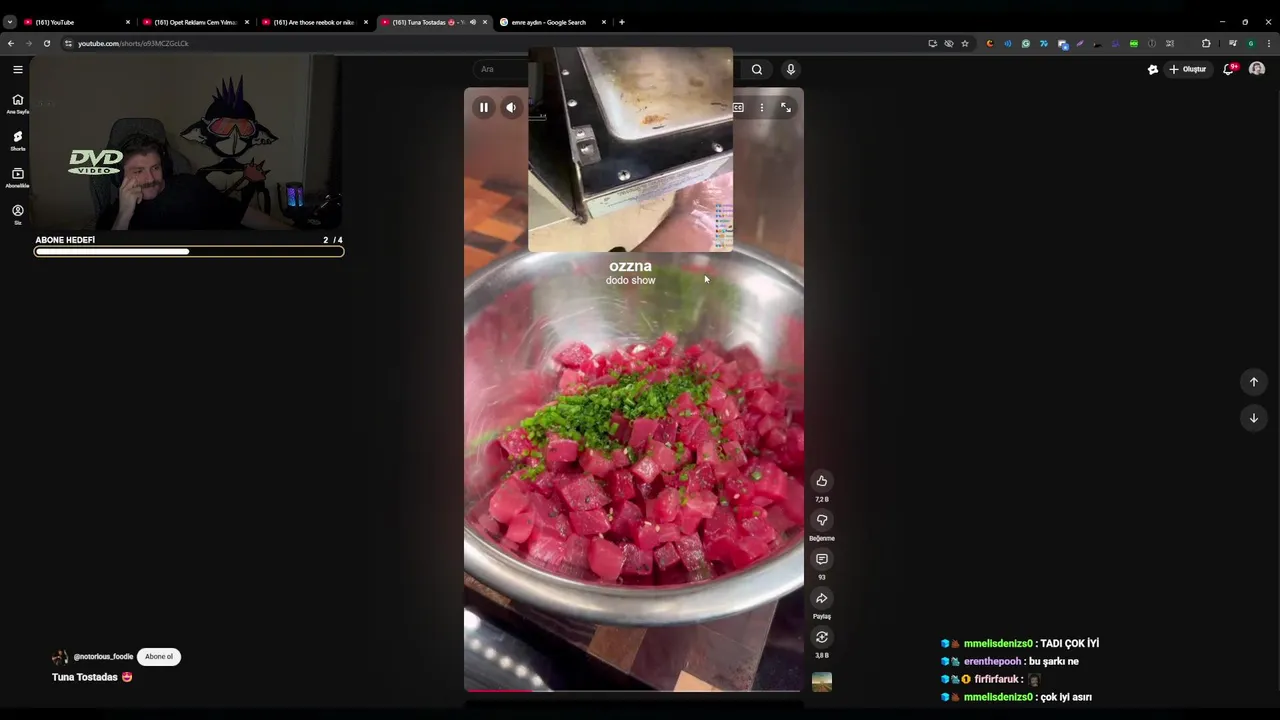Bookmark this page with the star
Screen dimensions: 1280x720
click(965, 43)
